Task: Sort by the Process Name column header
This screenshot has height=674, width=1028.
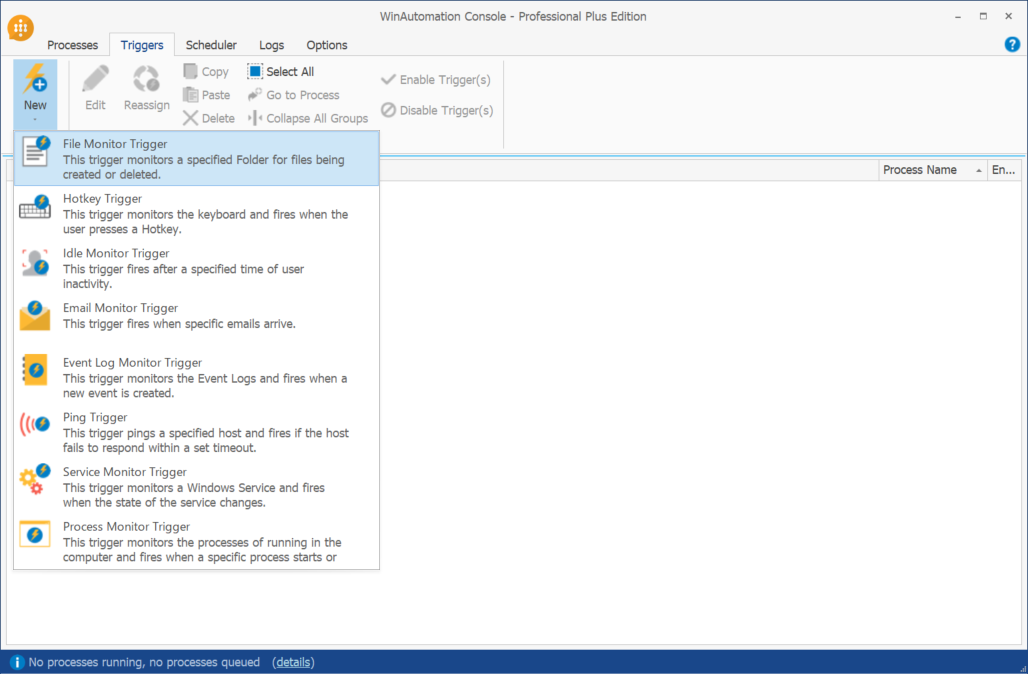Action: click(x=920, y=170)
